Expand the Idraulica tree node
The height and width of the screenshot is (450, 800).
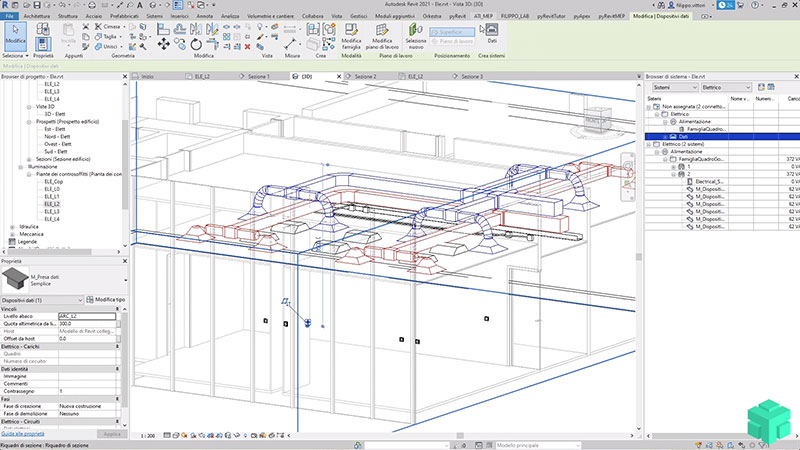pyautogui.click(x=11, y=226)
